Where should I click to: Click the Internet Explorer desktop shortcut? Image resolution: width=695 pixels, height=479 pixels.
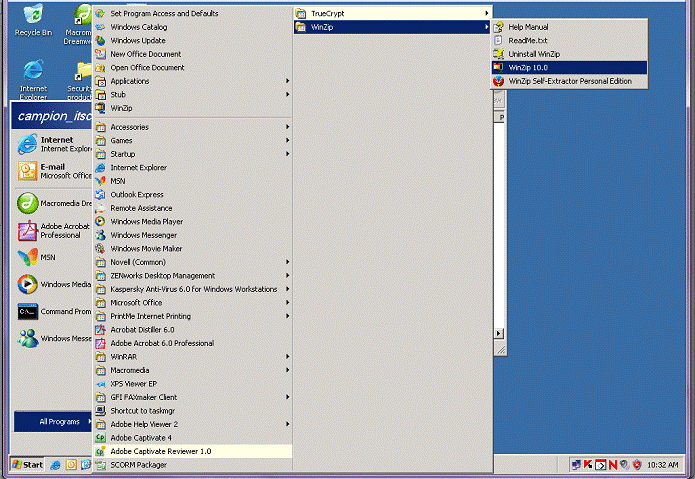(33, 79)
